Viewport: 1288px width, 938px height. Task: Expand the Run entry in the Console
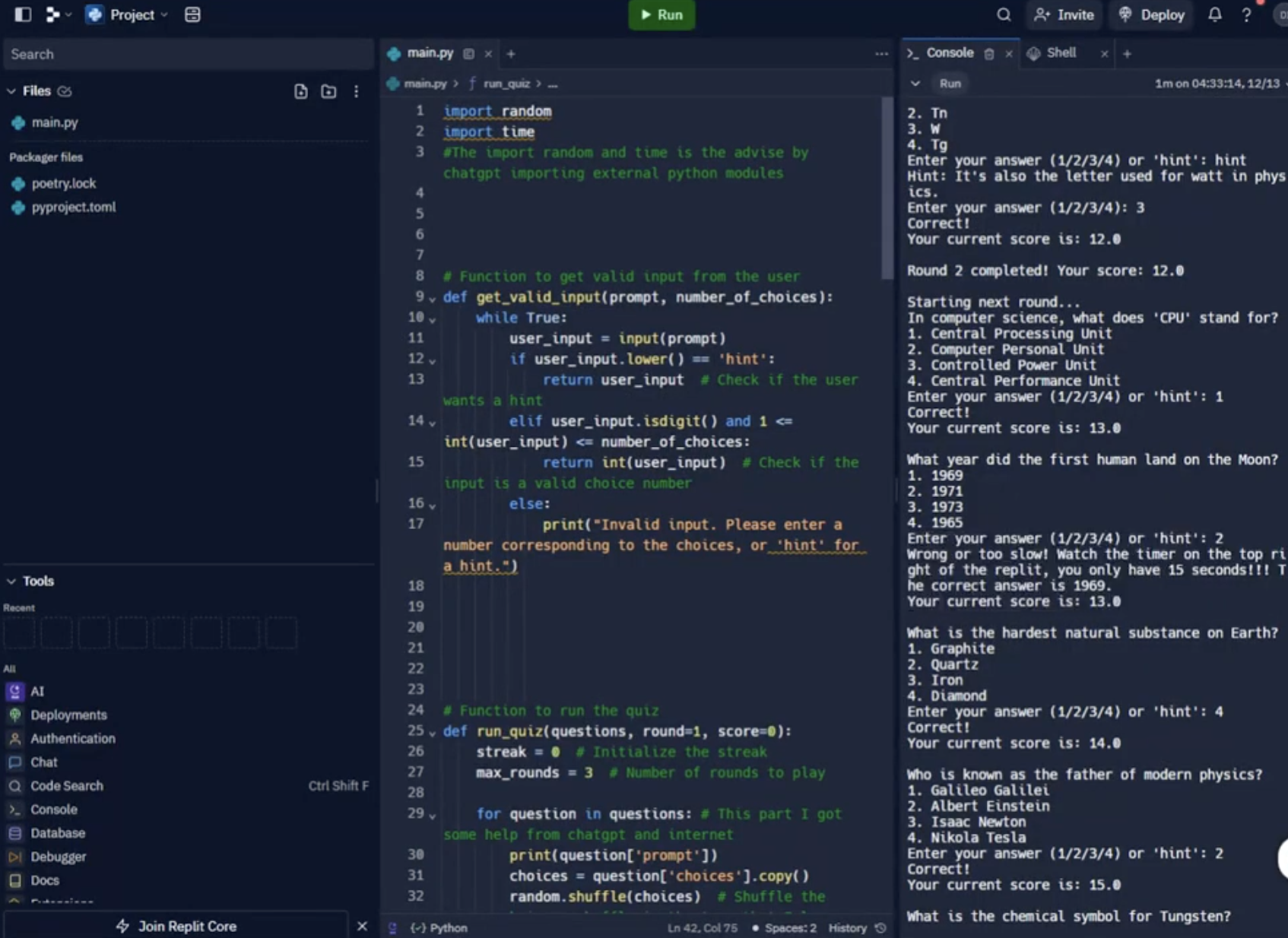pyautogui.click(x=917, y=84)
